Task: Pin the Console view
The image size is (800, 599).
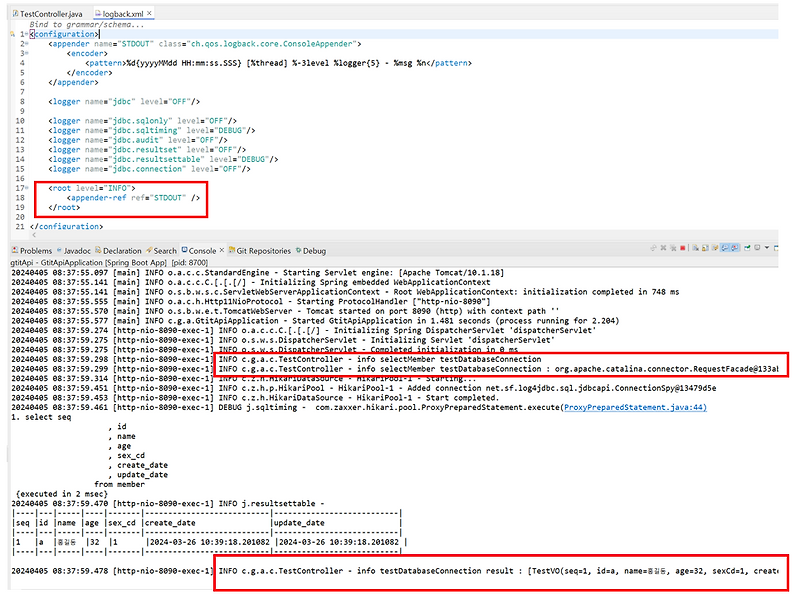Action: click(x=748, y=249)
